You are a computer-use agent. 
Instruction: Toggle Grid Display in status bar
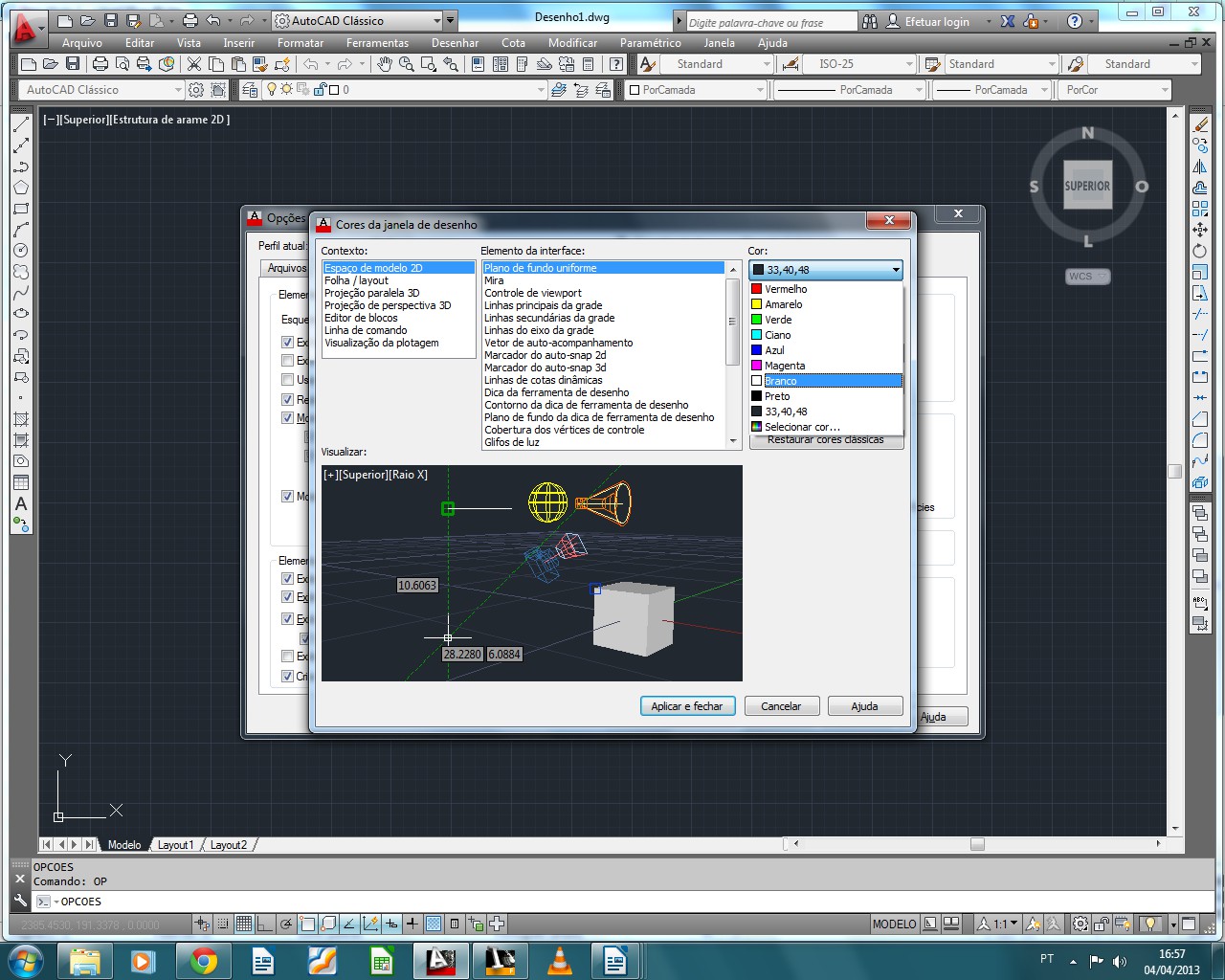(244, 924)
